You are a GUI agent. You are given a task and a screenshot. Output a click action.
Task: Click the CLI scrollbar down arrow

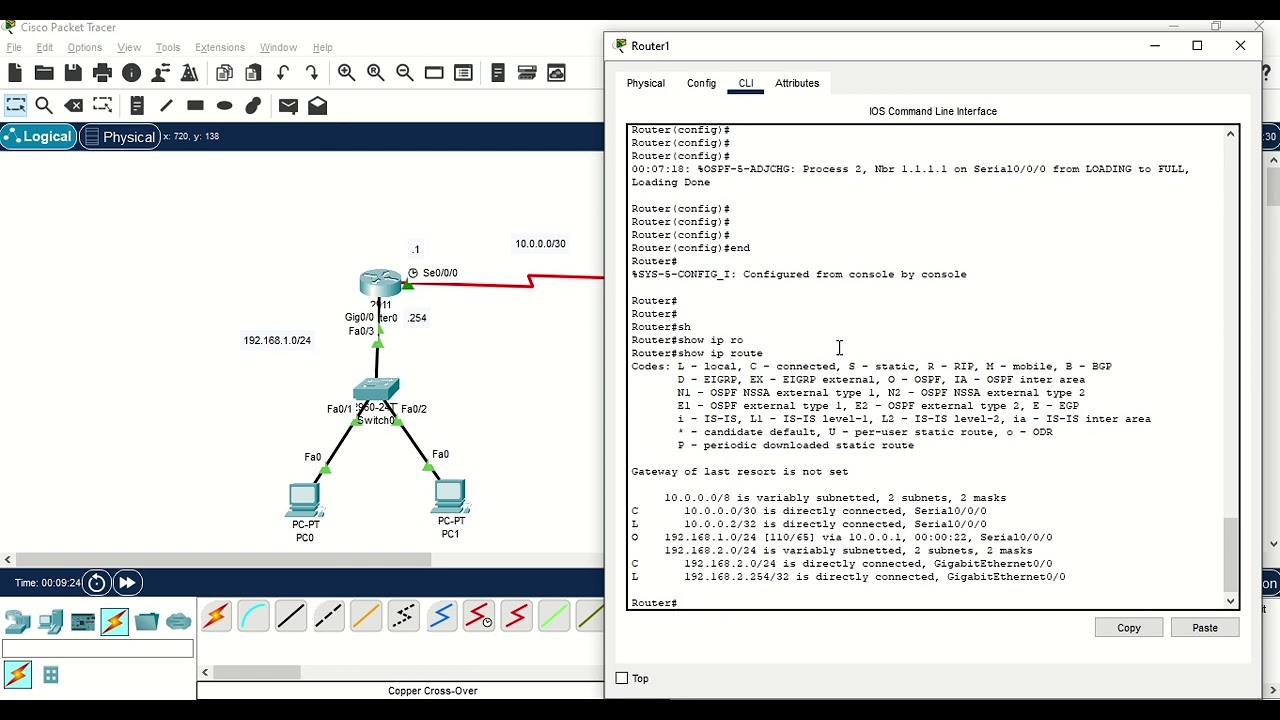(1231, 602)
